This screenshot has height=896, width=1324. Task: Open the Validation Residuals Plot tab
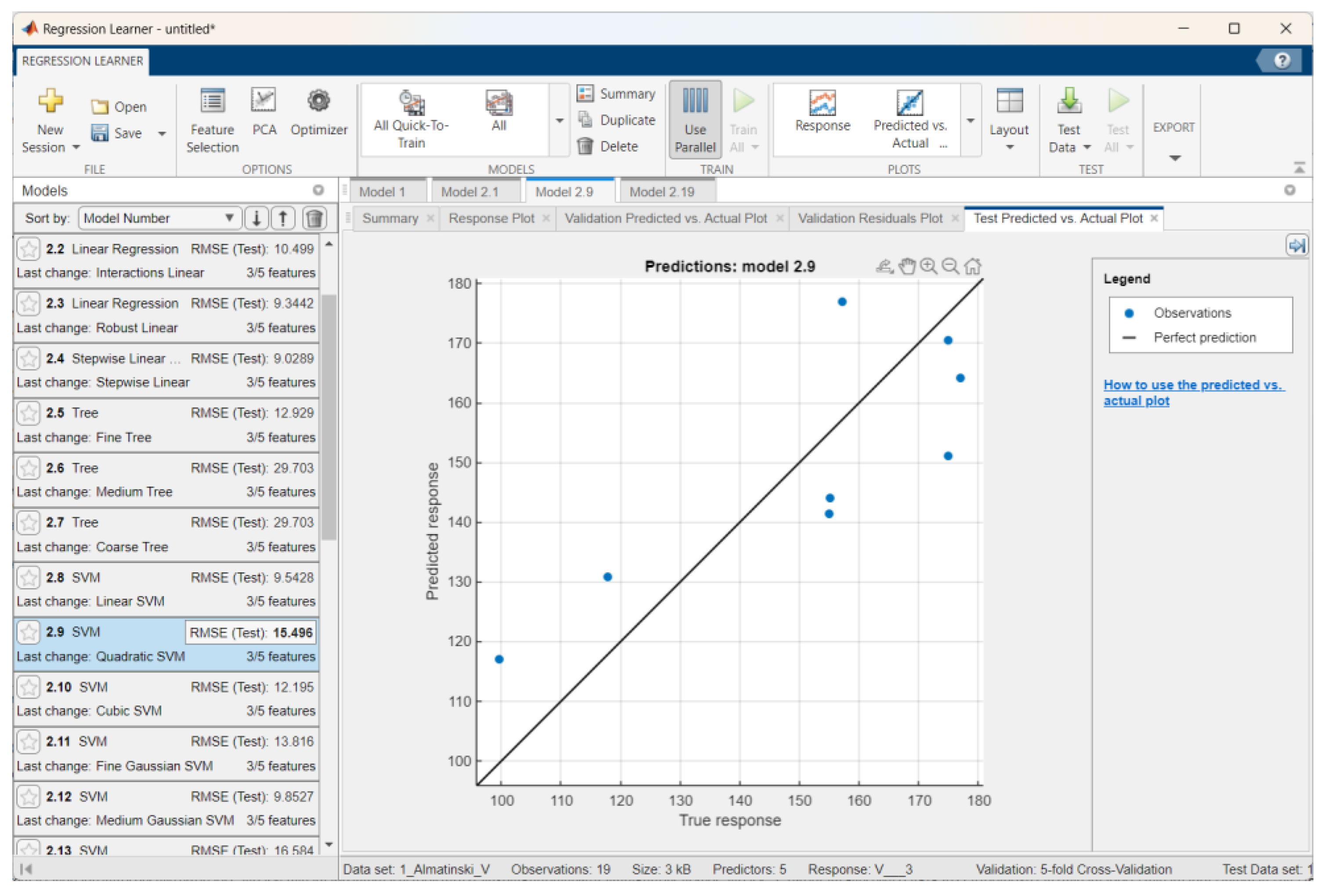pyautogui.click(x=870, y=218)
